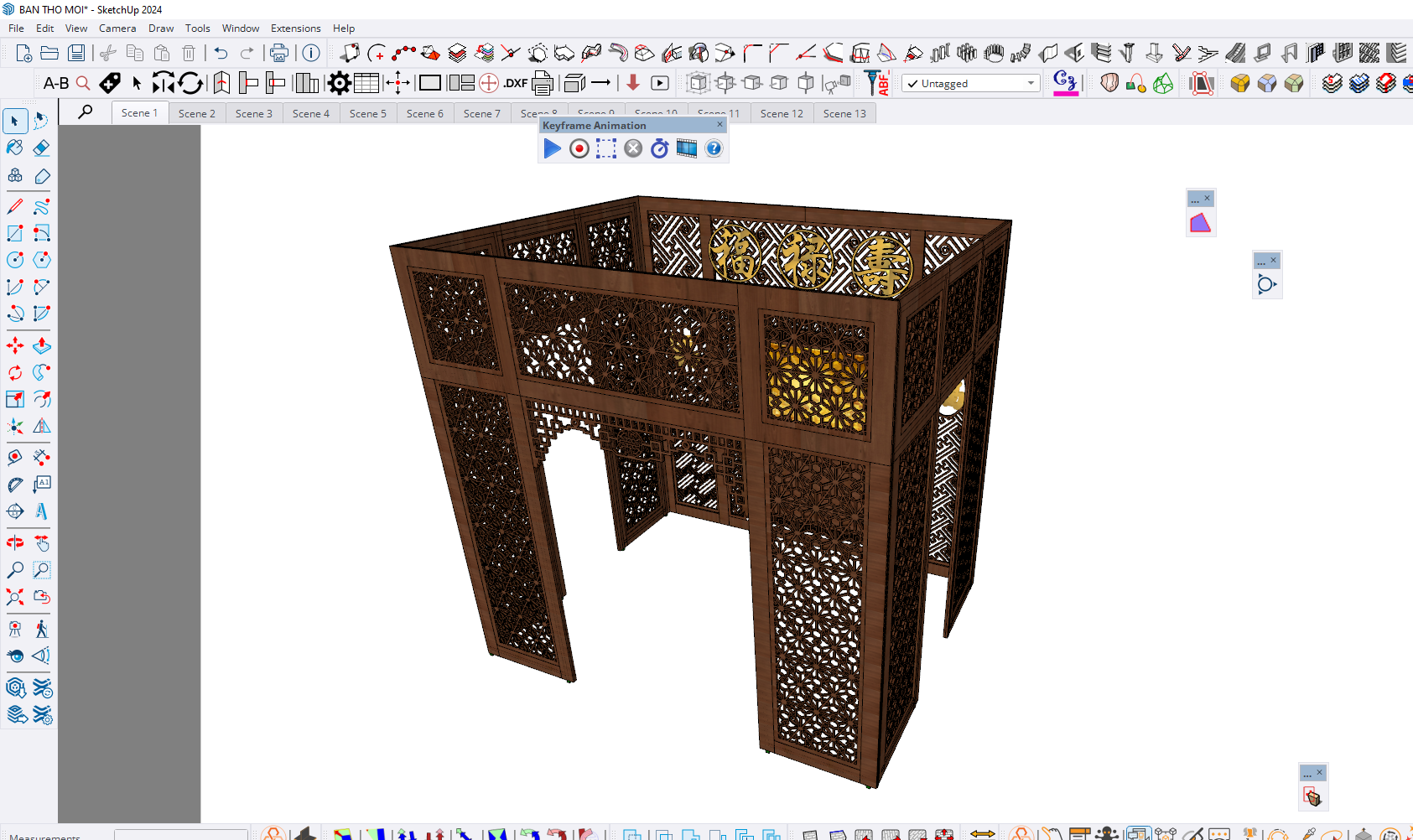The image size is (1413, 840).
Task: Pick the Rotate tool
Action: click(15, 372)
